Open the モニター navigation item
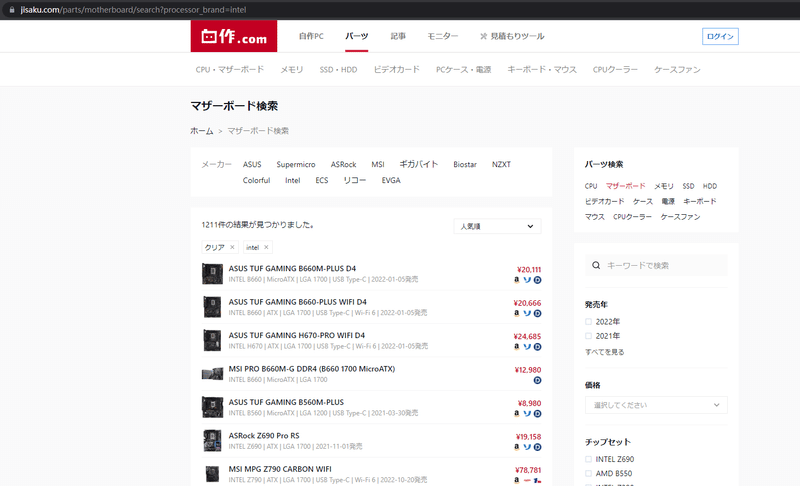800x486 pixels. [x=442, y=36]
